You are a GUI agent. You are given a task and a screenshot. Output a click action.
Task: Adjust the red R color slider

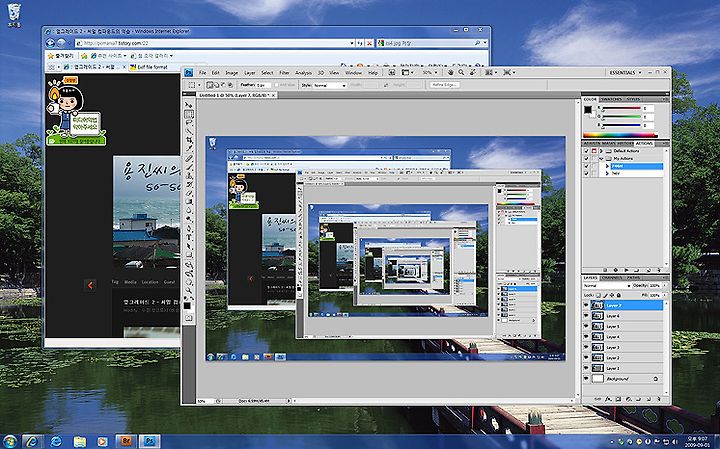point(621,108)
